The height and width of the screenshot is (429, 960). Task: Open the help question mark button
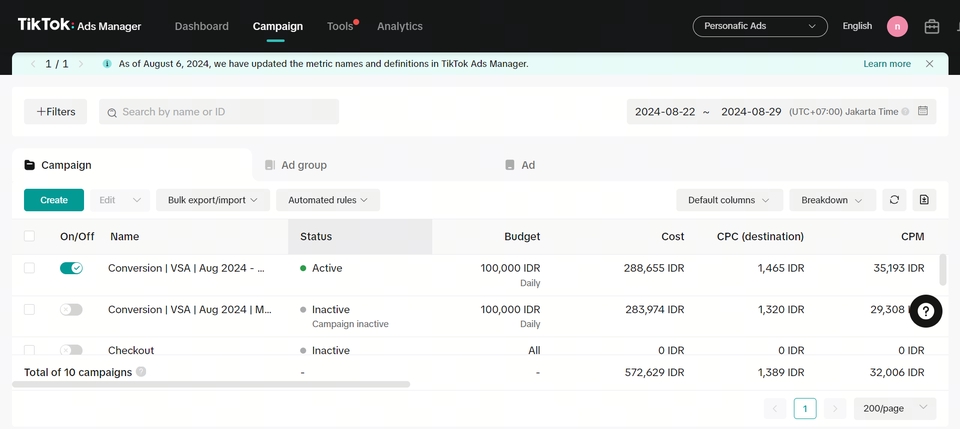(926, 311)
